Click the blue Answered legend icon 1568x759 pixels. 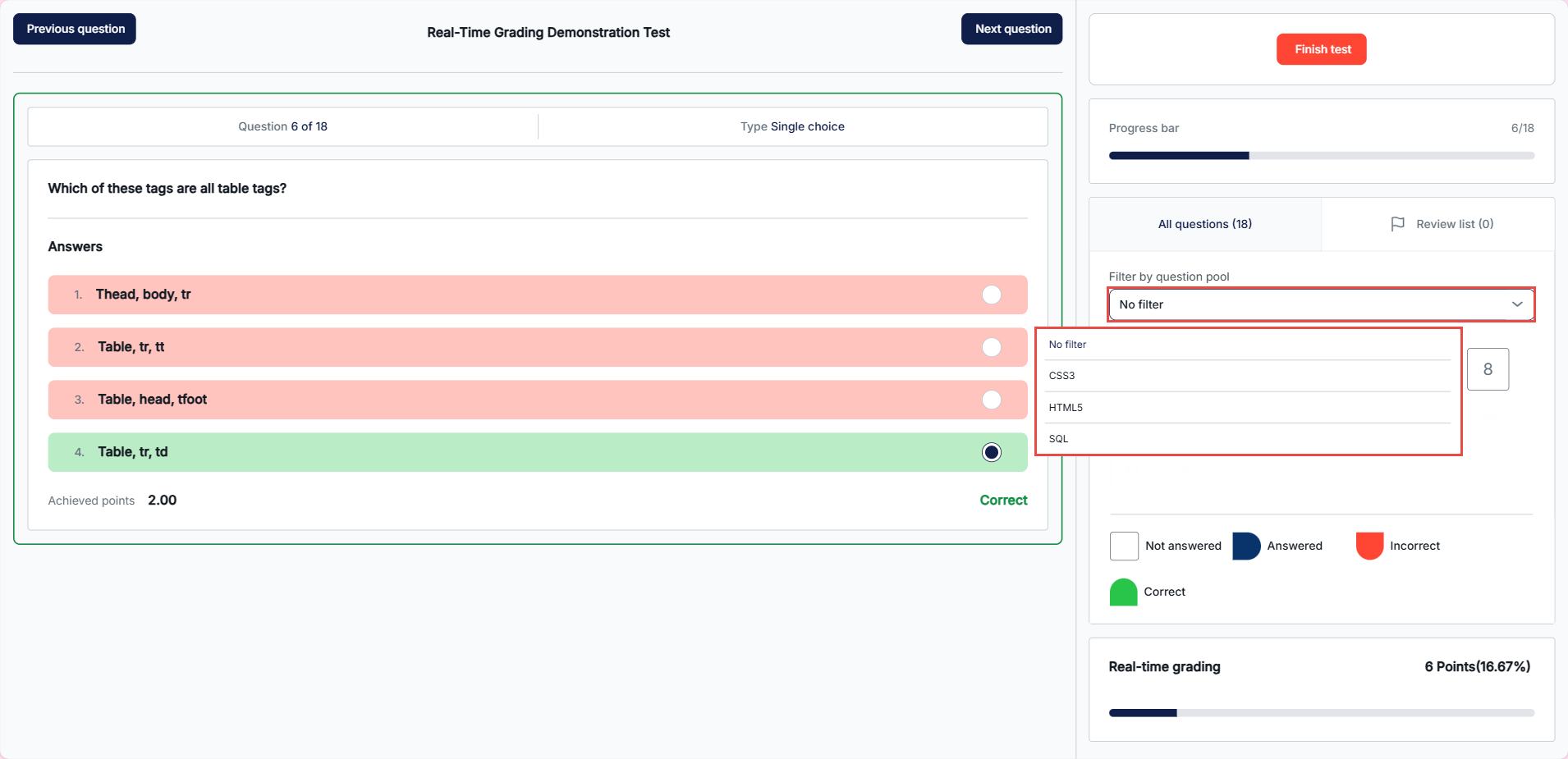[x=1245, y=546]
